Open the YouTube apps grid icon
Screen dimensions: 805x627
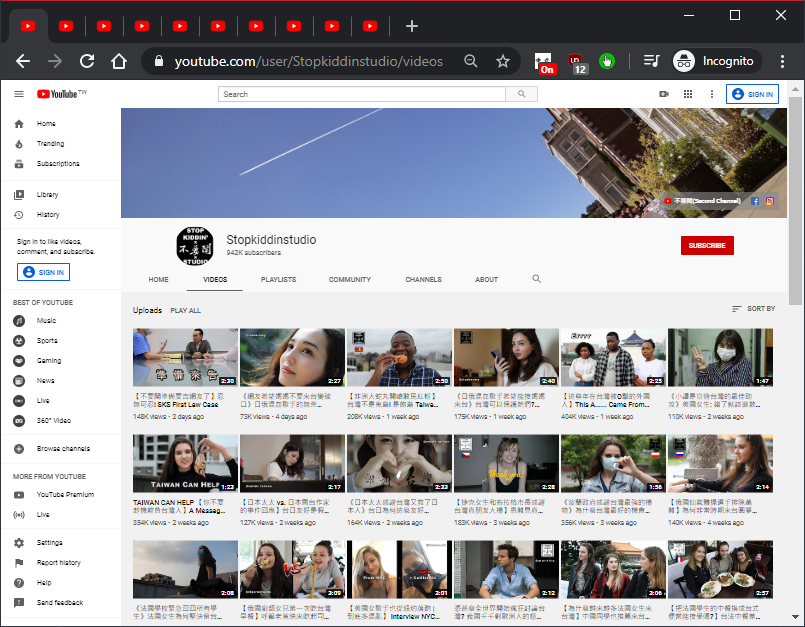(688, 94)
